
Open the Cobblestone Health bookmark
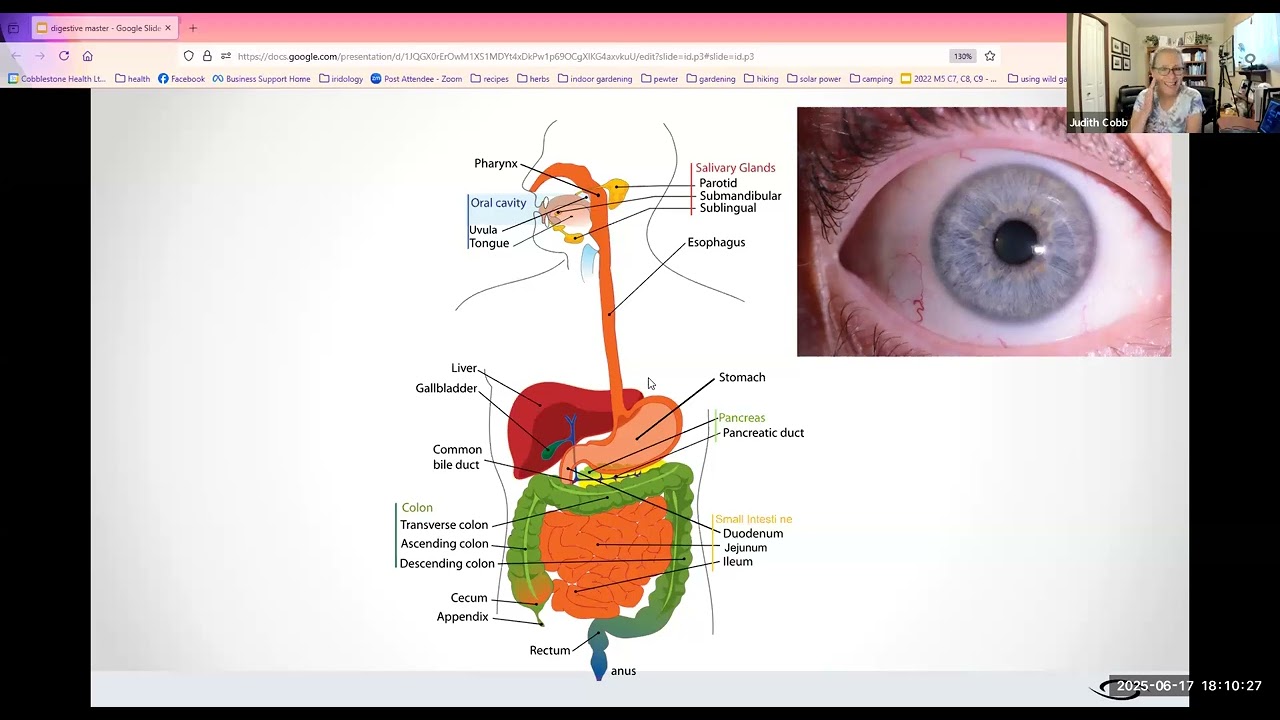57,79
